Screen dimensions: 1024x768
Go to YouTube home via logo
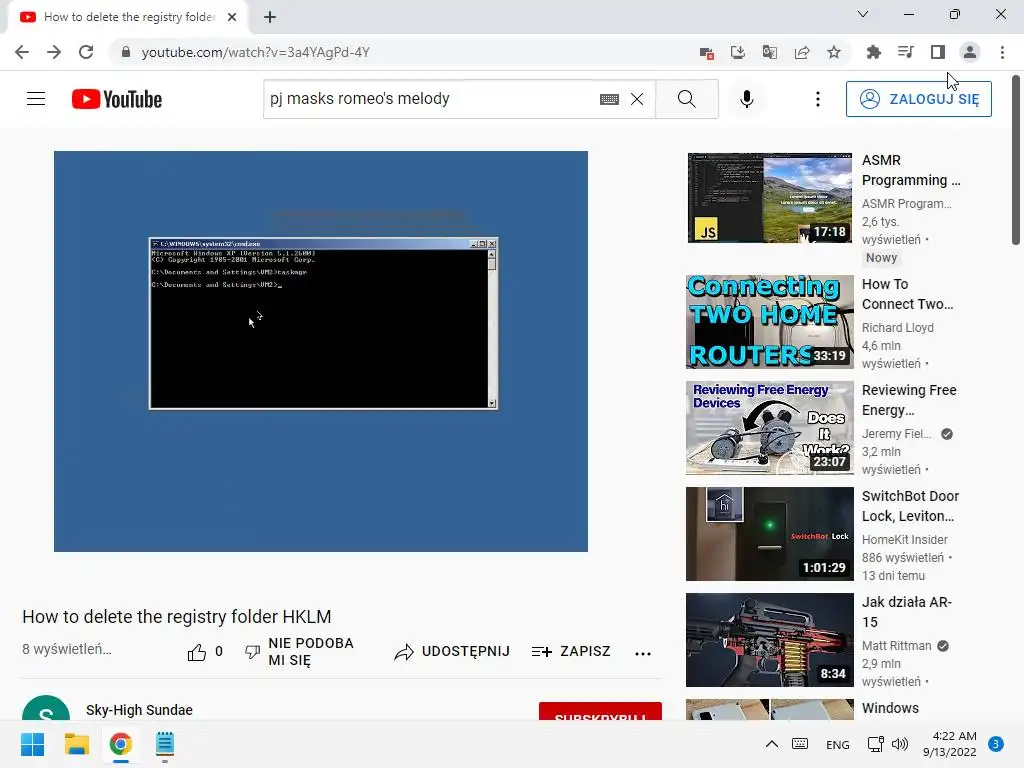pos(117,99)
